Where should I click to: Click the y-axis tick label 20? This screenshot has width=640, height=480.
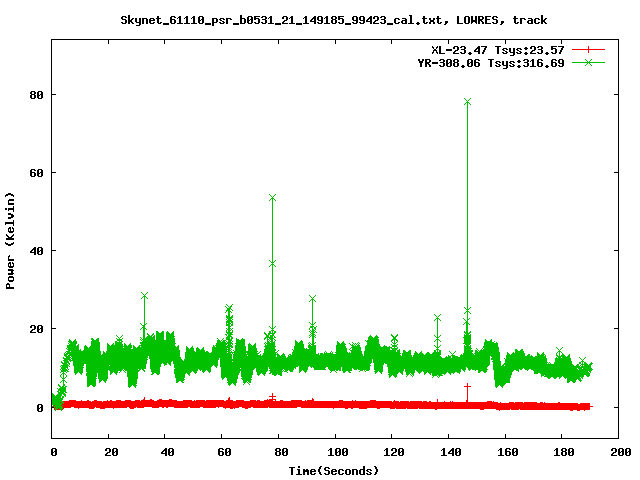35,329
